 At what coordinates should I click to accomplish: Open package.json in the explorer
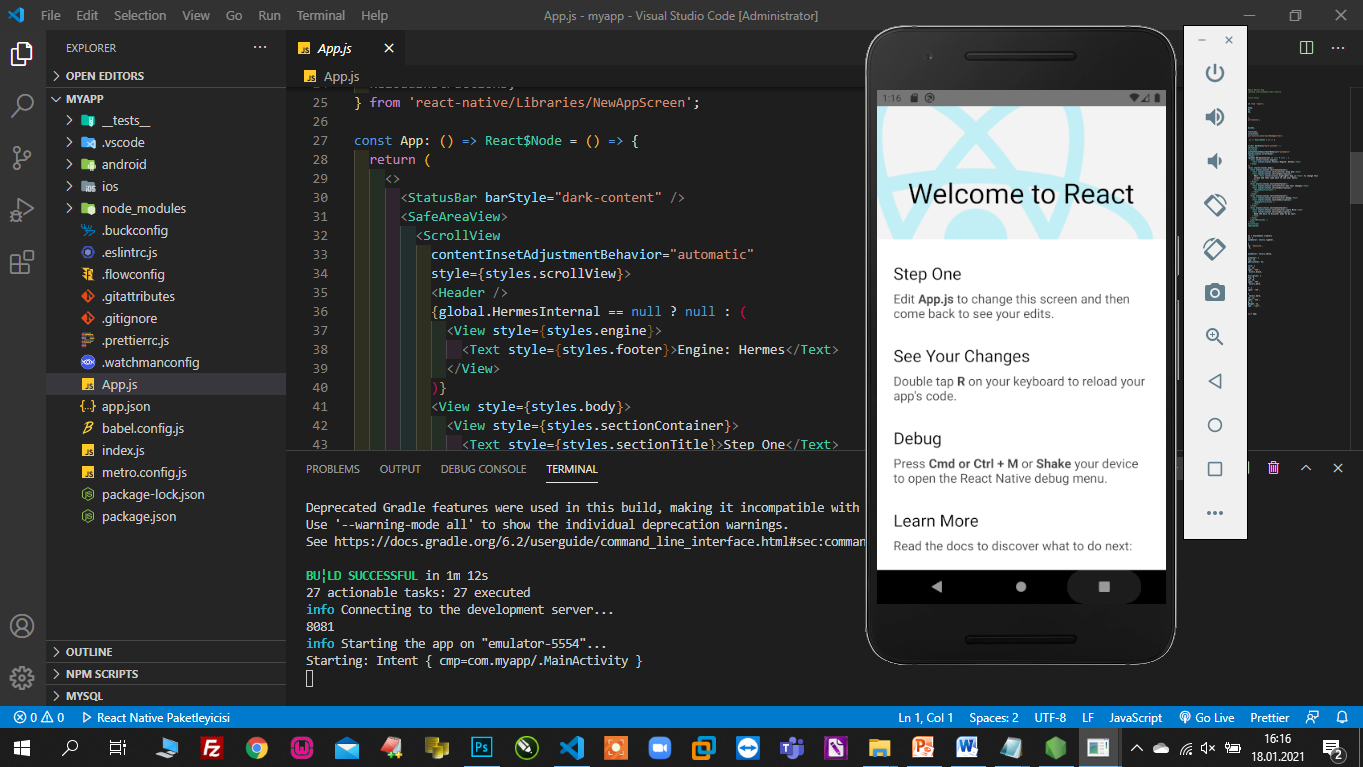(138, 516)
